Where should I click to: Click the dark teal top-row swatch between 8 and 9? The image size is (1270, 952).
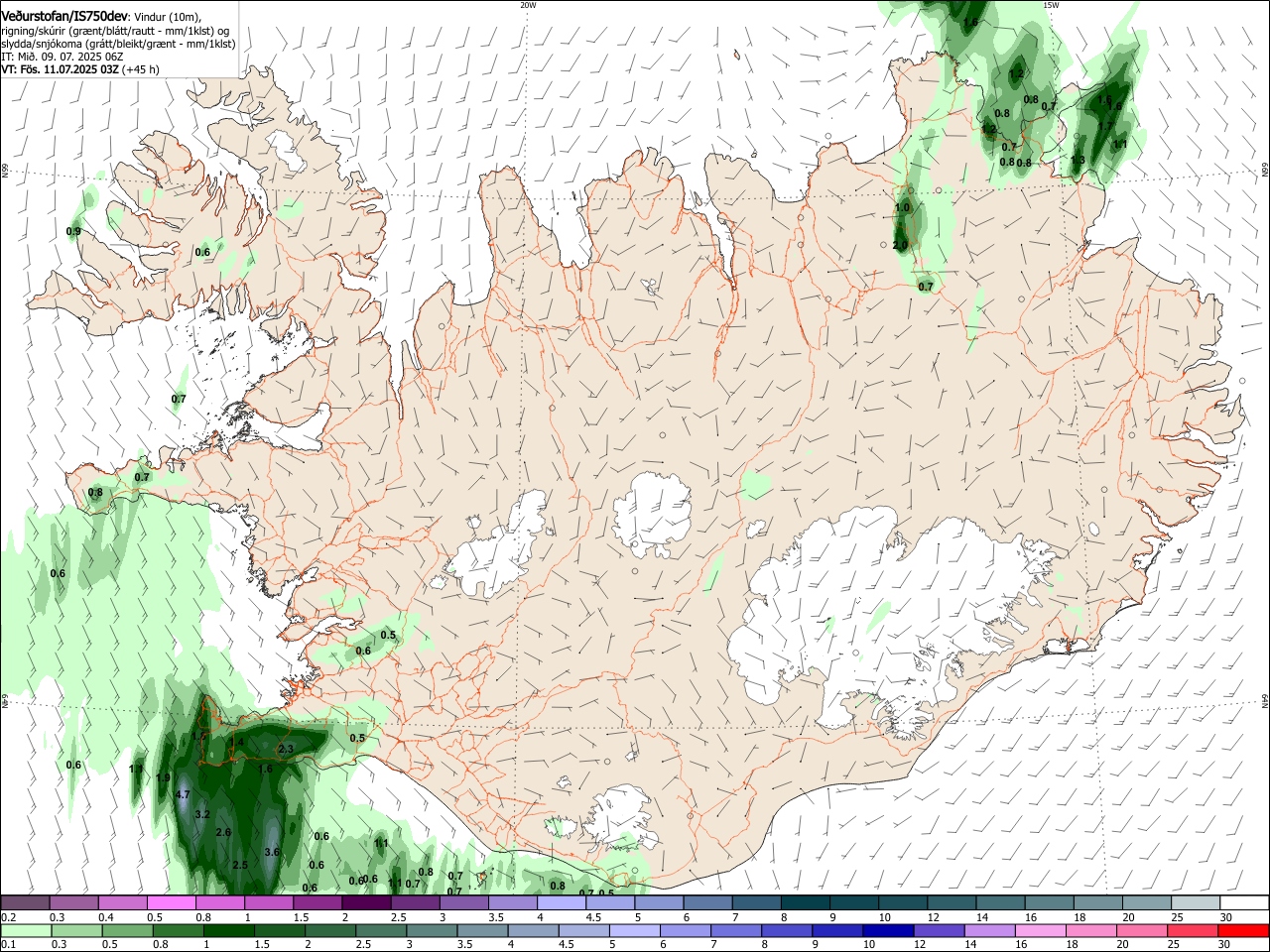(804, 902)
